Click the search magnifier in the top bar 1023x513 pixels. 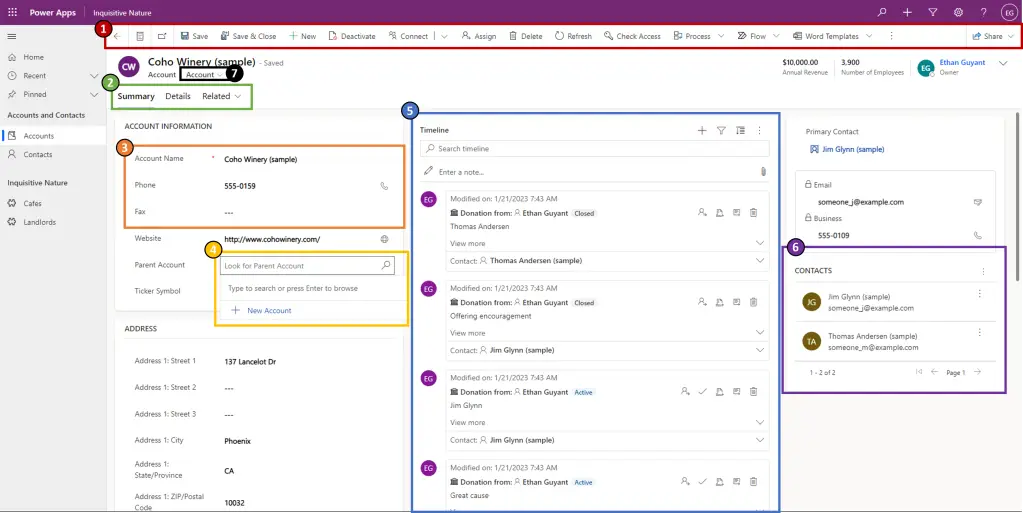(x=882, y=12)
